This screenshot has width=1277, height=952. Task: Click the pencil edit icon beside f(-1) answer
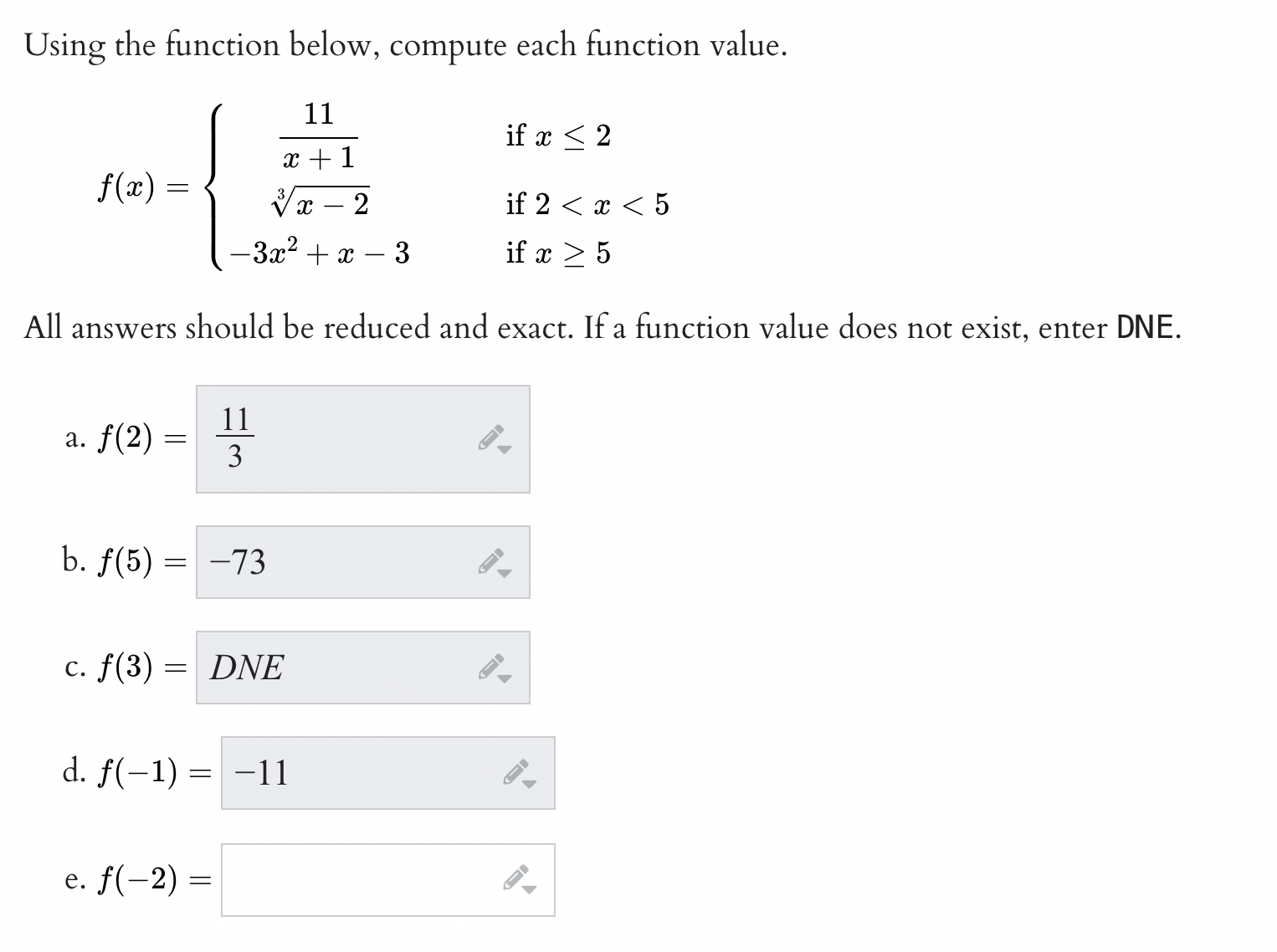[x=517, y=773]
